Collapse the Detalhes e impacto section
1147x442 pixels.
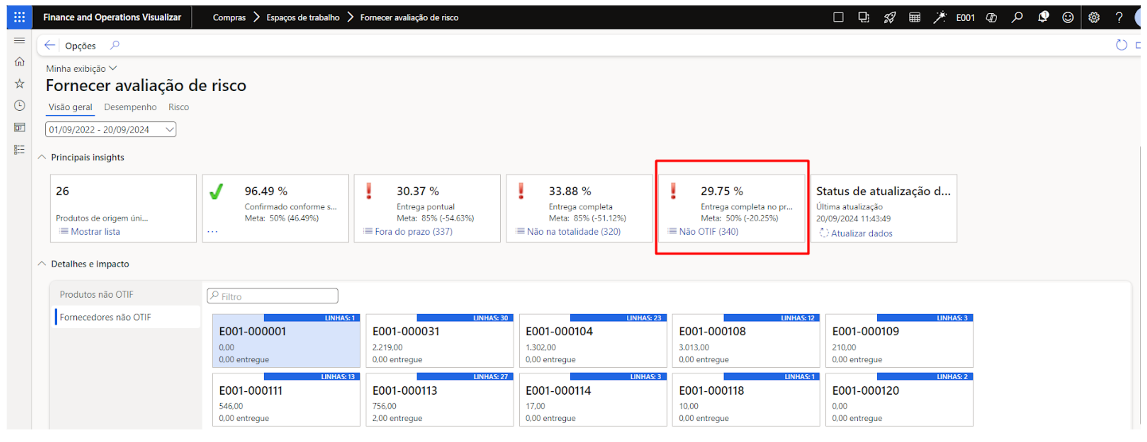pos(42,264)
